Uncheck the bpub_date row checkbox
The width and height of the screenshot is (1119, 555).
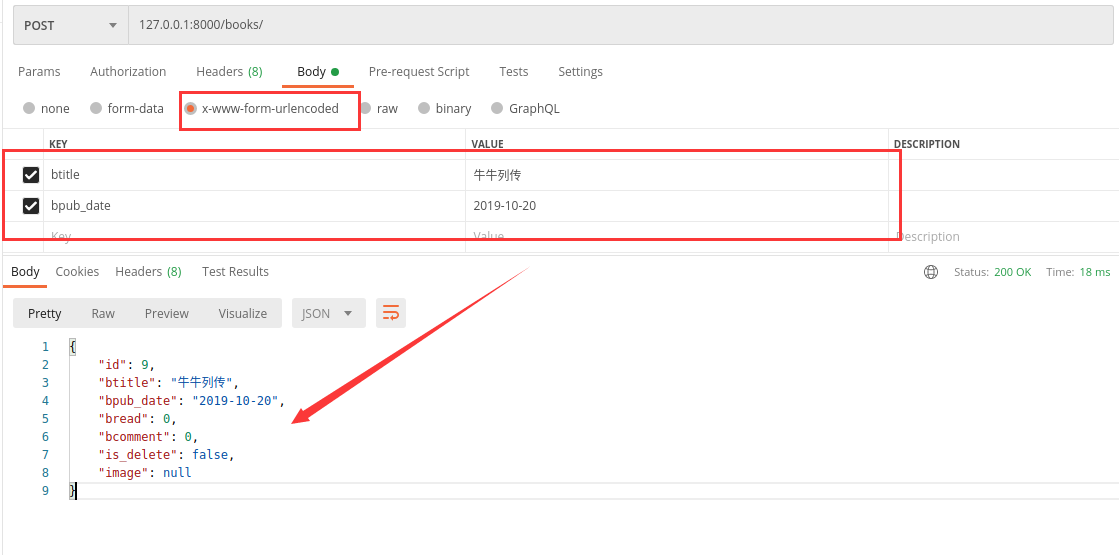(31, 206)
